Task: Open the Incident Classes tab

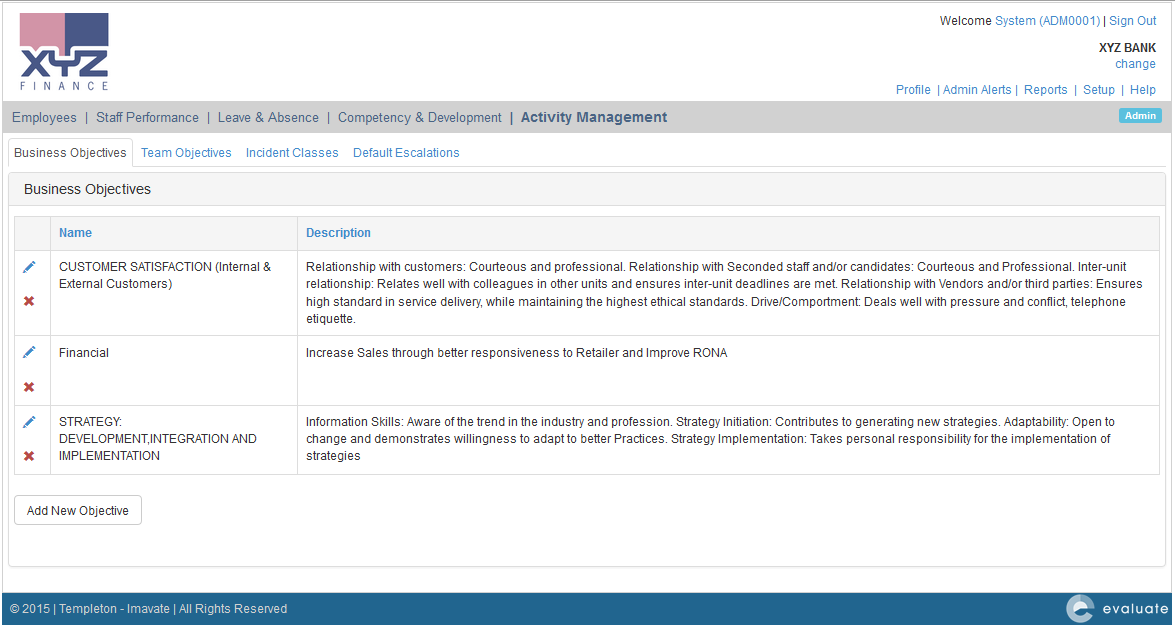Action: 292,153
